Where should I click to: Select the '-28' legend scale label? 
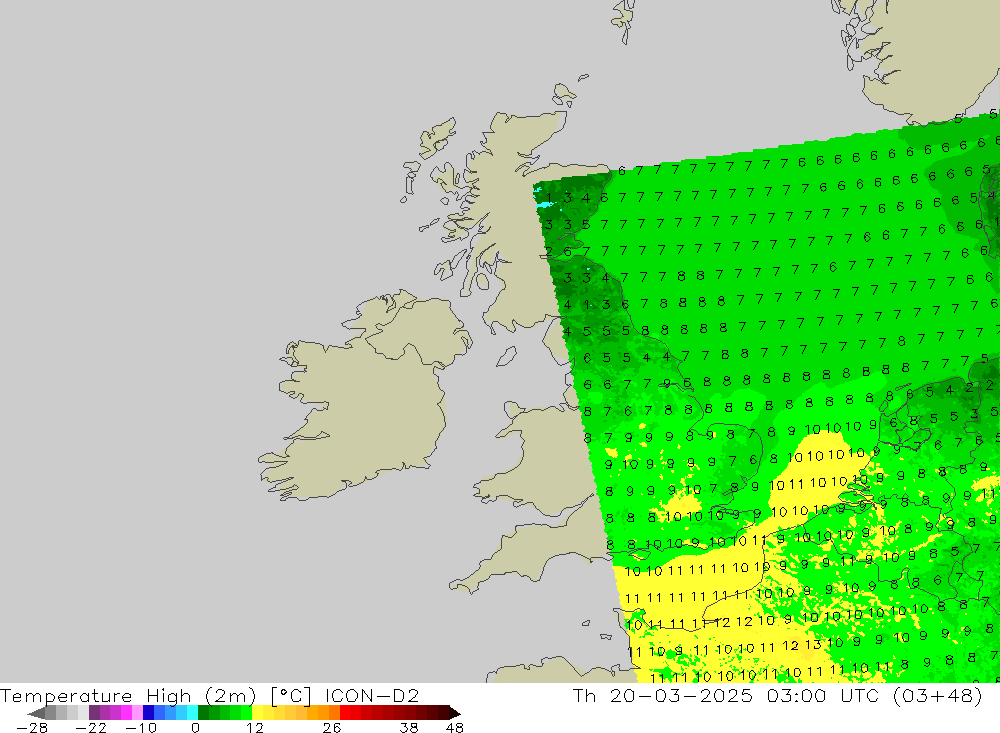pyautogui.click(x=32, y=728)
